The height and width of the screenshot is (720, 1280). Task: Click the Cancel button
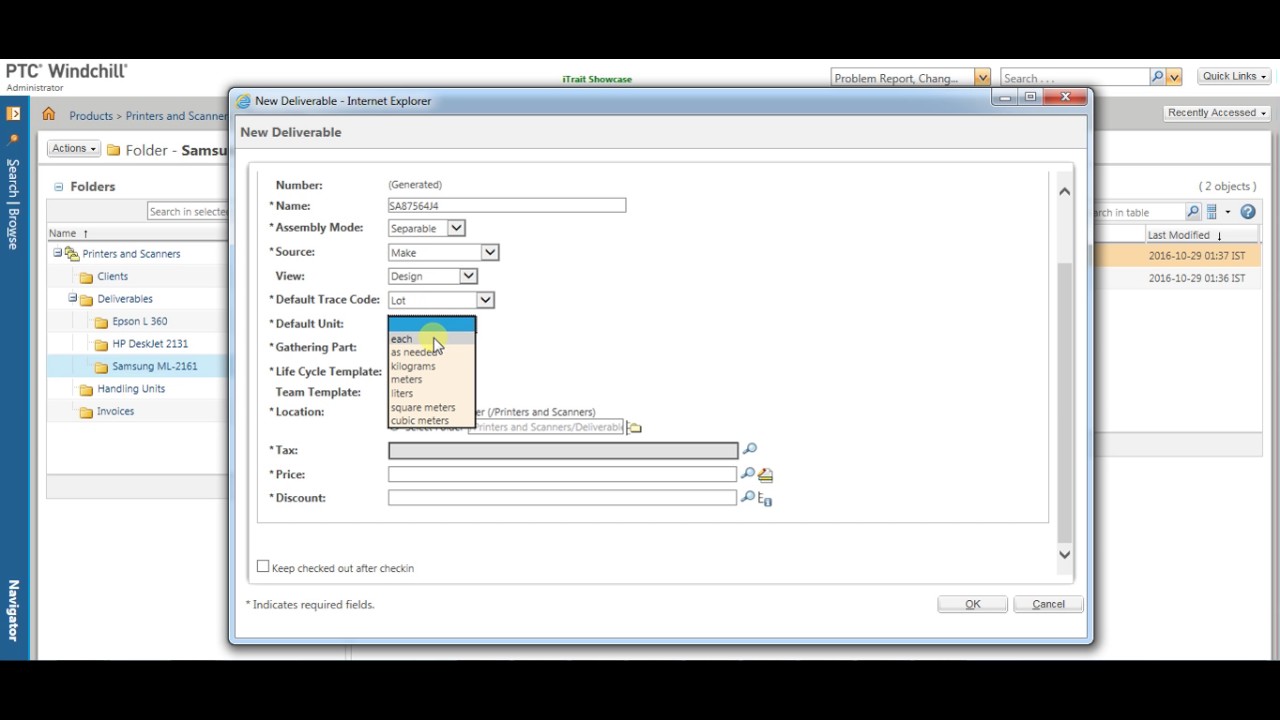(1048, 604)
